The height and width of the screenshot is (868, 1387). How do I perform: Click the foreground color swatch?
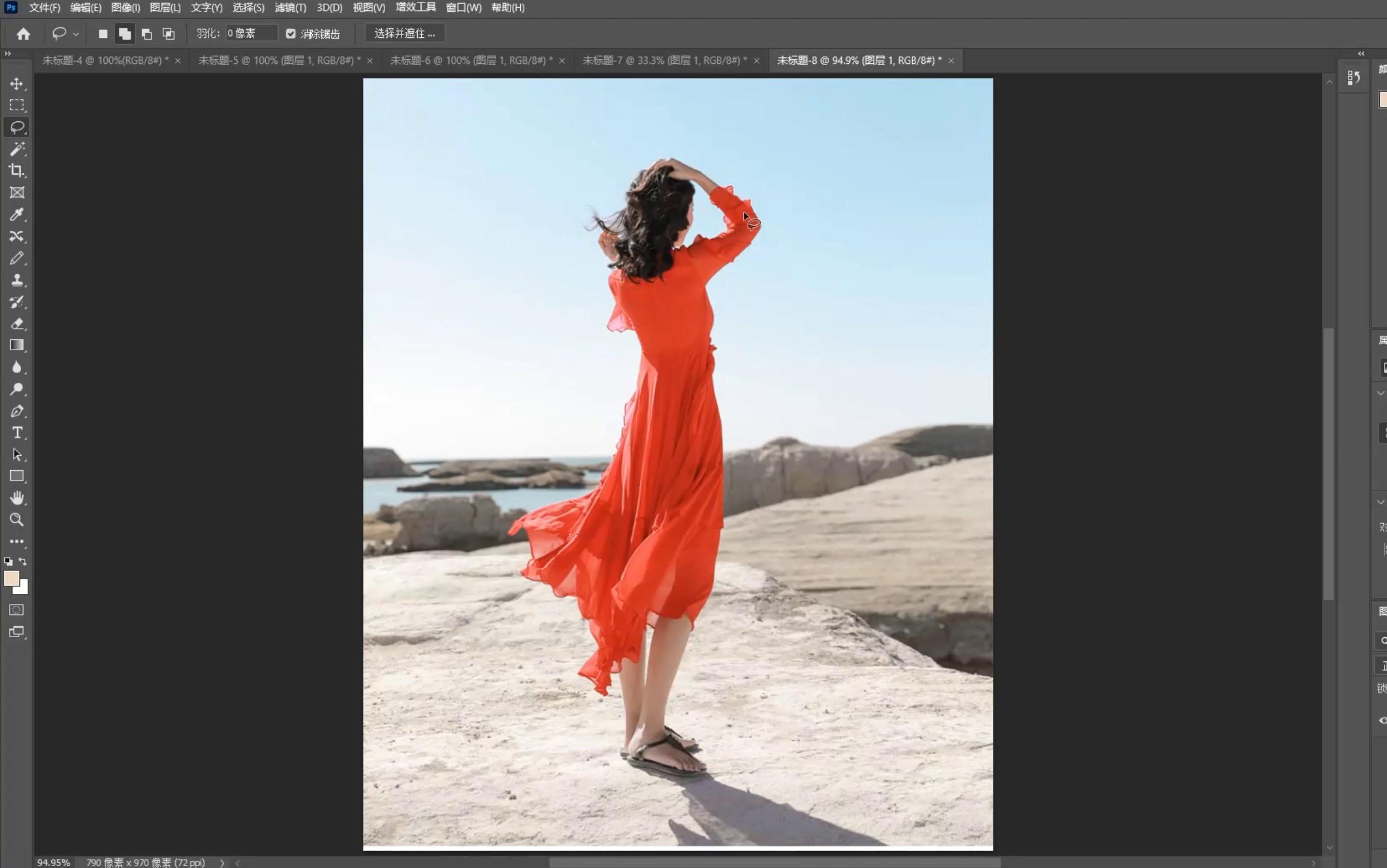point(11,578)
